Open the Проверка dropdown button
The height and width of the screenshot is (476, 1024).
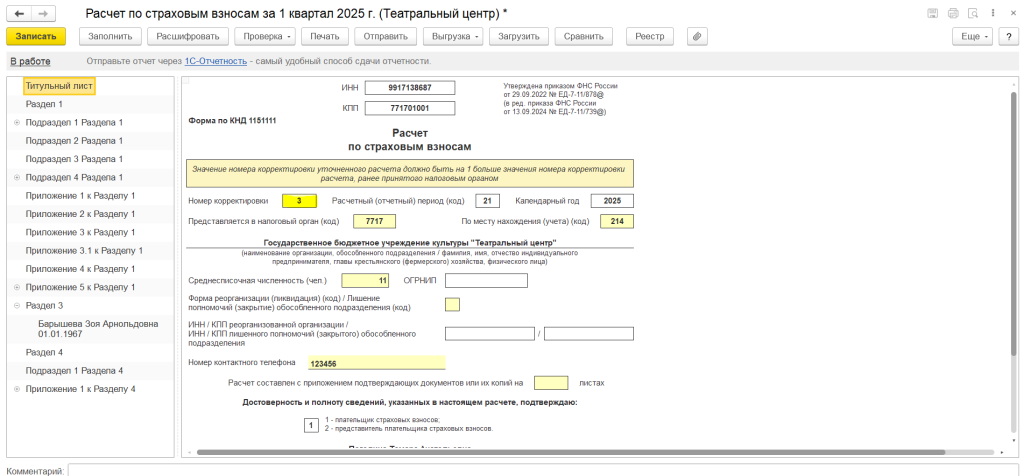[264, 36]
